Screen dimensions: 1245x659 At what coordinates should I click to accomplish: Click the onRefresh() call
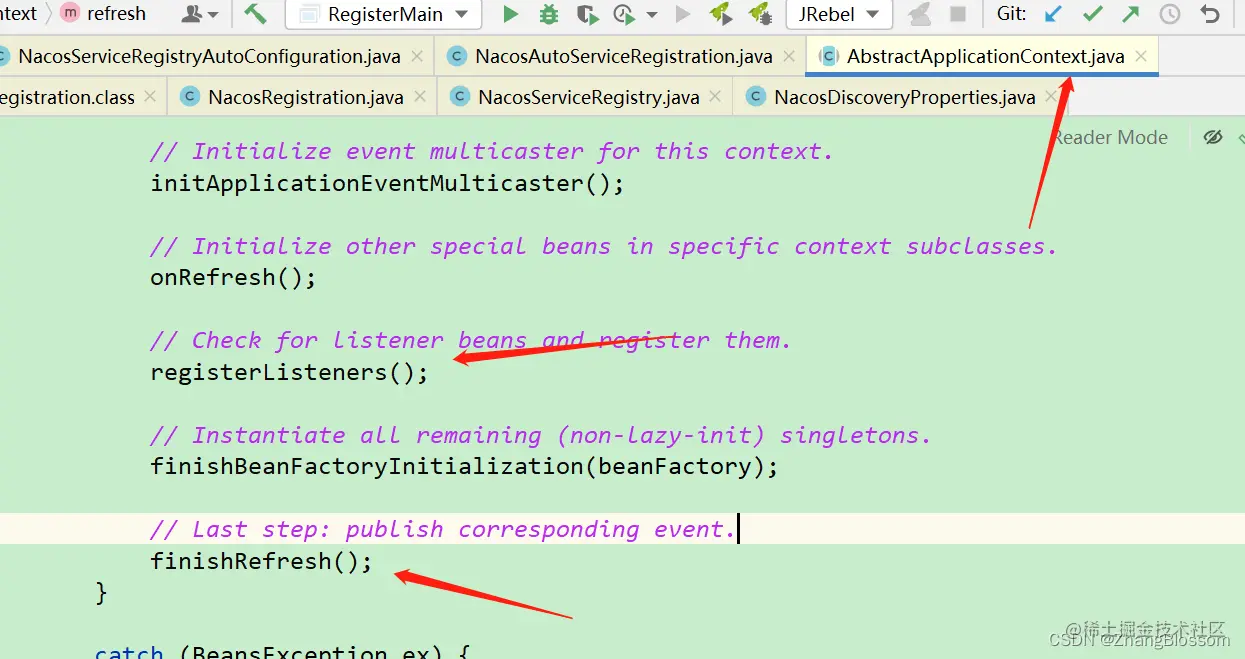(x=233, y=277)
